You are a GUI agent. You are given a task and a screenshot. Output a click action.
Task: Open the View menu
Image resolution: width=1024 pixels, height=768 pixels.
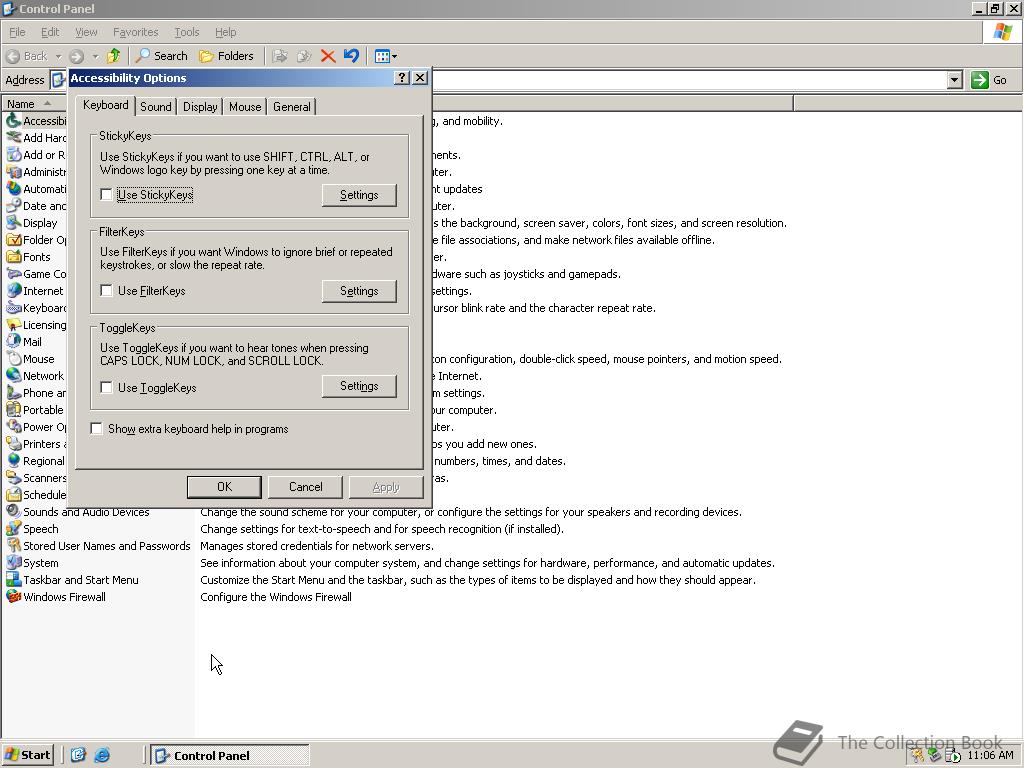coord(86,32)
